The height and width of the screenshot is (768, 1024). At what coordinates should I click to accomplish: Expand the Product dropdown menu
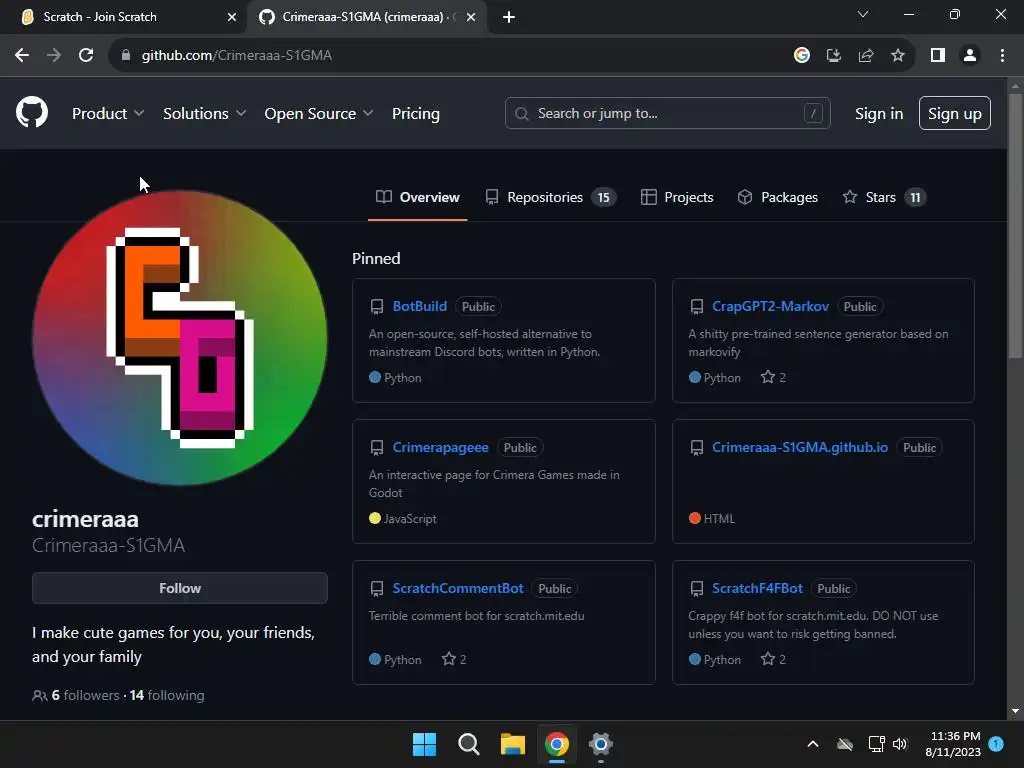(108, 114)
